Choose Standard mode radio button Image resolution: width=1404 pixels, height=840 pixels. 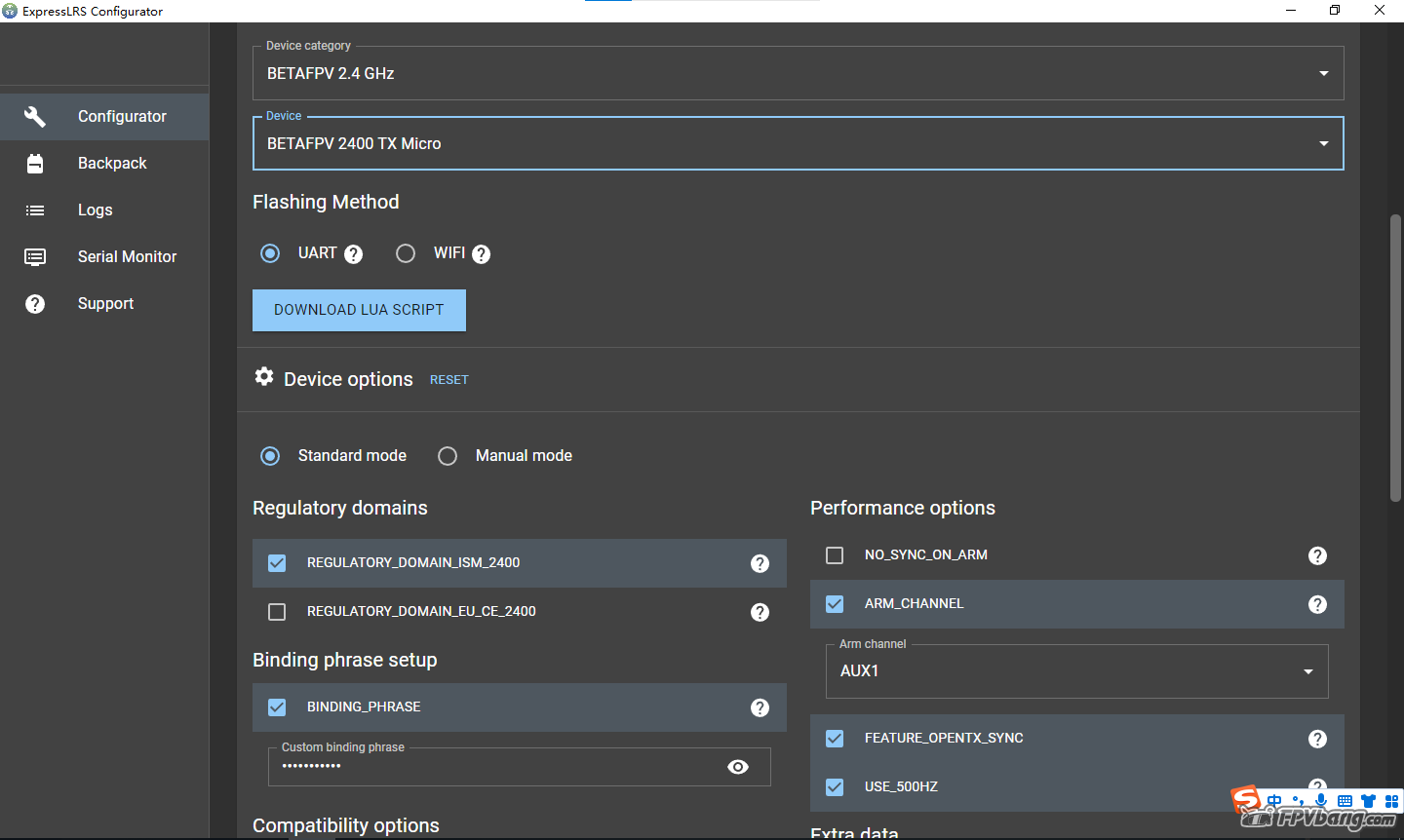270,456
